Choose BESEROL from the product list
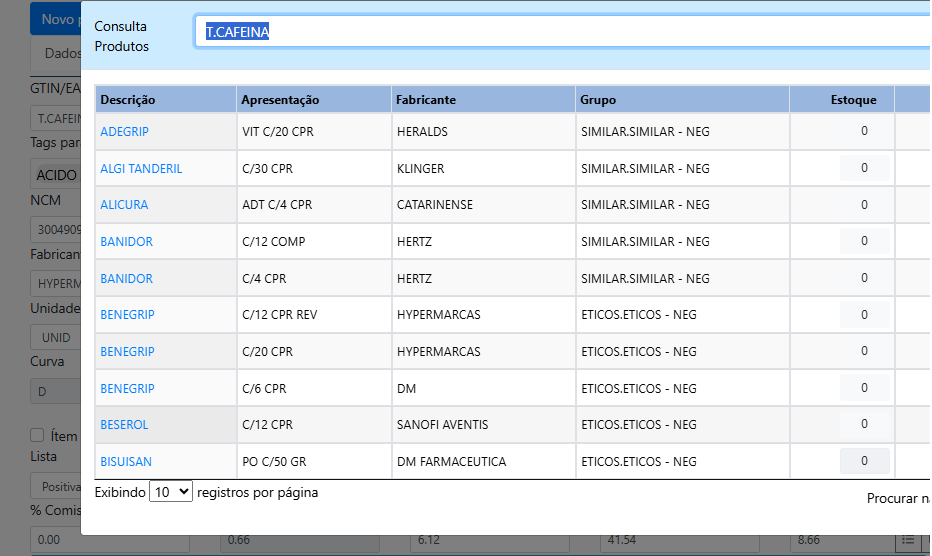Screen dimensions: 932x556 pyautogui.click(x=124, y=425)
